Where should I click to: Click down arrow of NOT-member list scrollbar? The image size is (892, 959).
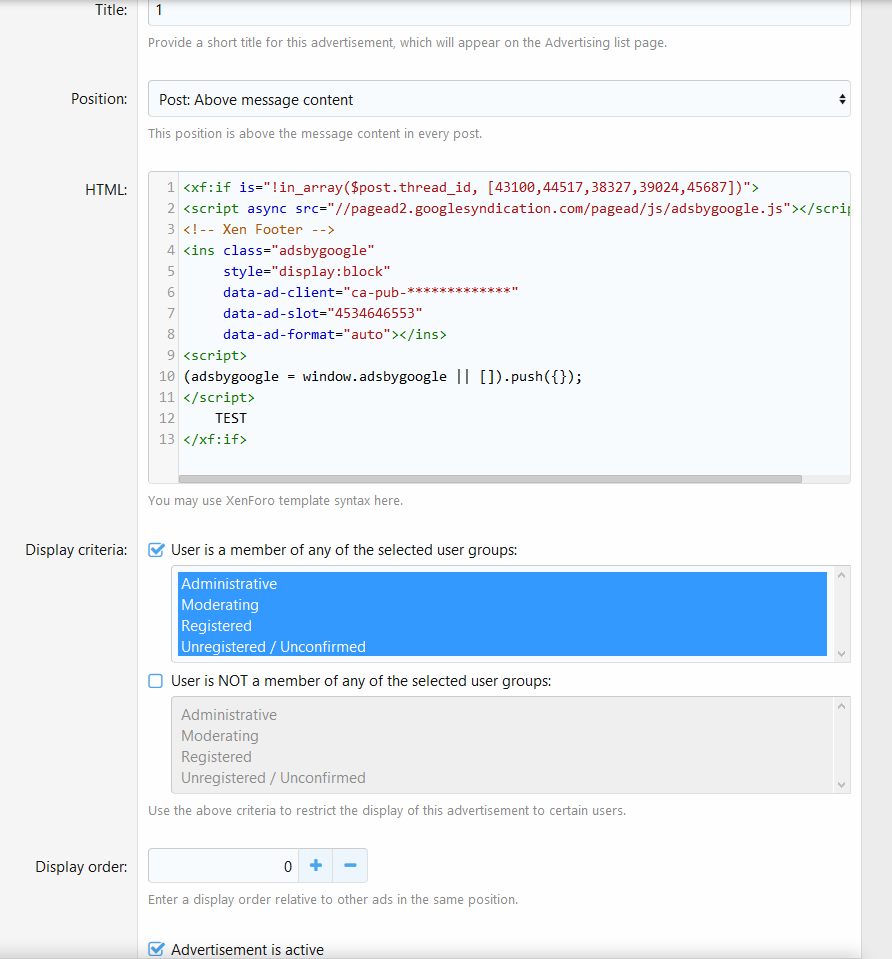(x=841, y=784)
